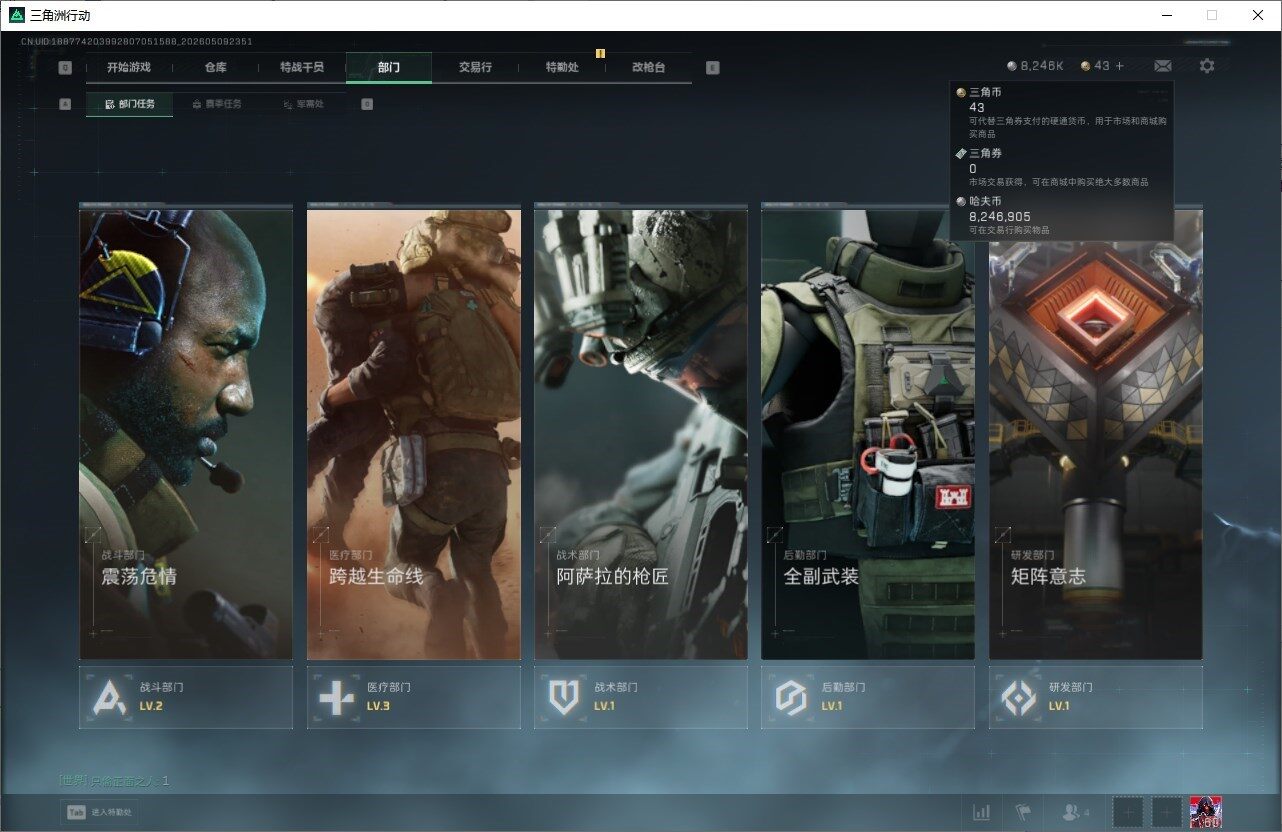
Task: Click the 战斗部门 LV.2 level button
Action: [186, 698]
